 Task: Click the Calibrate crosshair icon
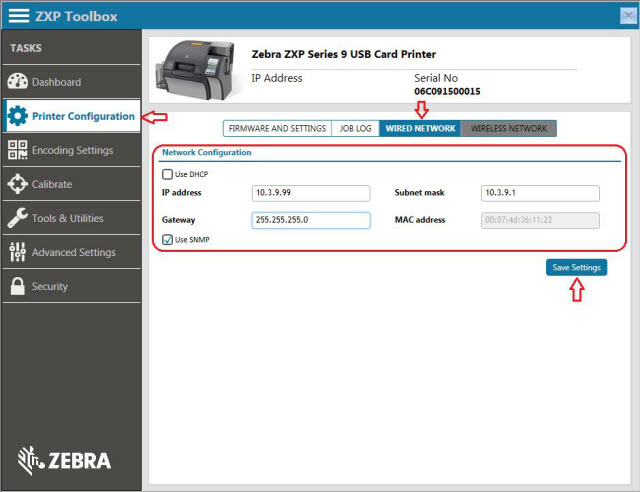(x=18, y=184)
